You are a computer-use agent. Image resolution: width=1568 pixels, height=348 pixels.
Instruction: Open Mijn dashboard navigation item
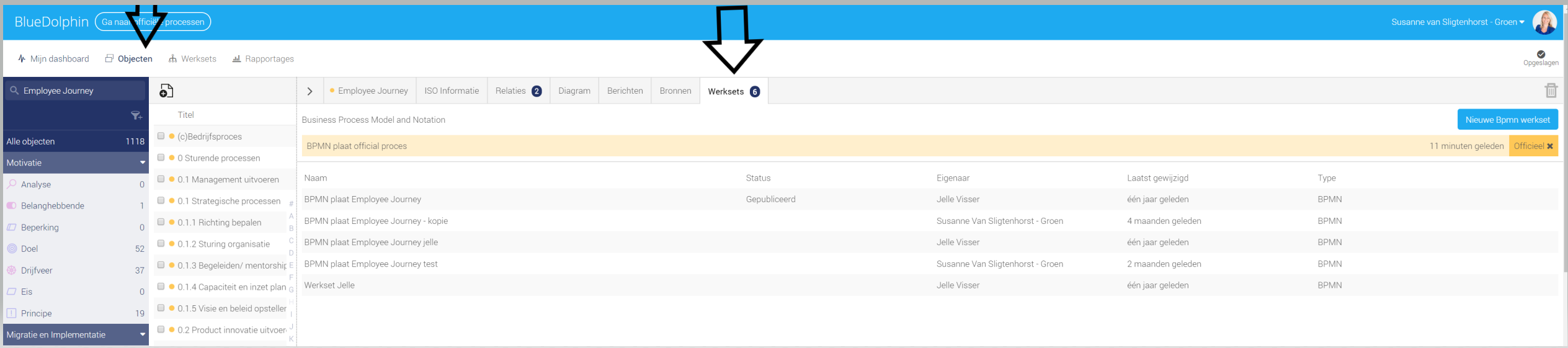coord(53,59)
